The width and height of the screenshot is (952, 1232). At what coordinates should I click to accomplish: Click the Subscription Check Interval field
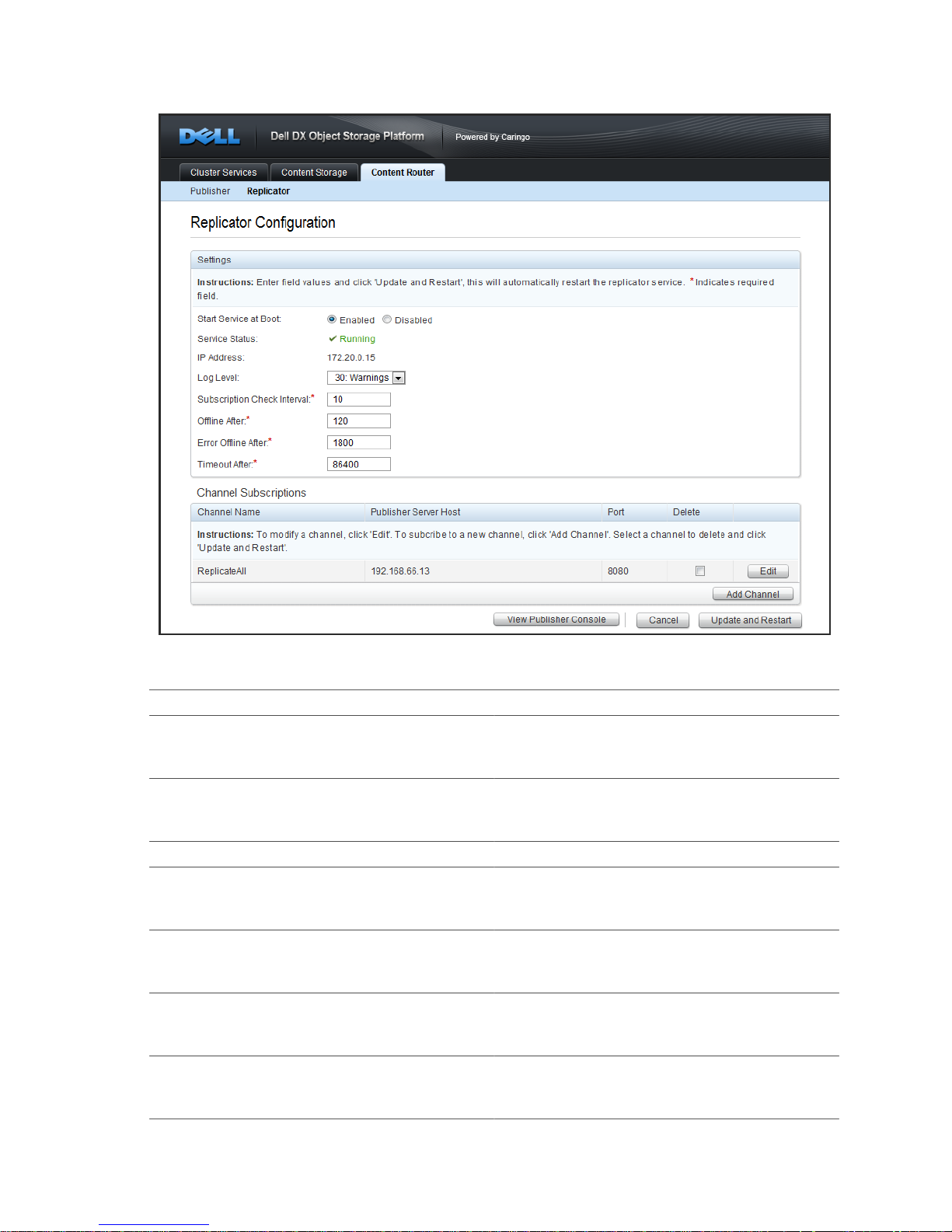[x=359, y=400]
